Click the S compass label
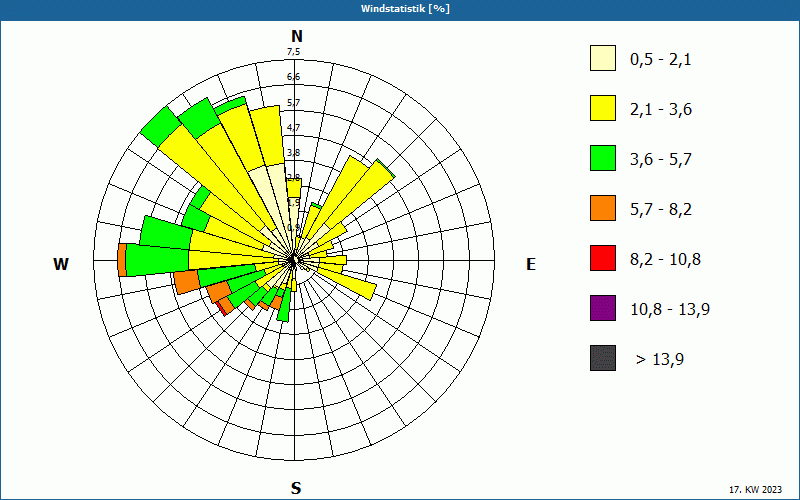The image size is (800, 500). pyautogui.click(x=296, y=488)
